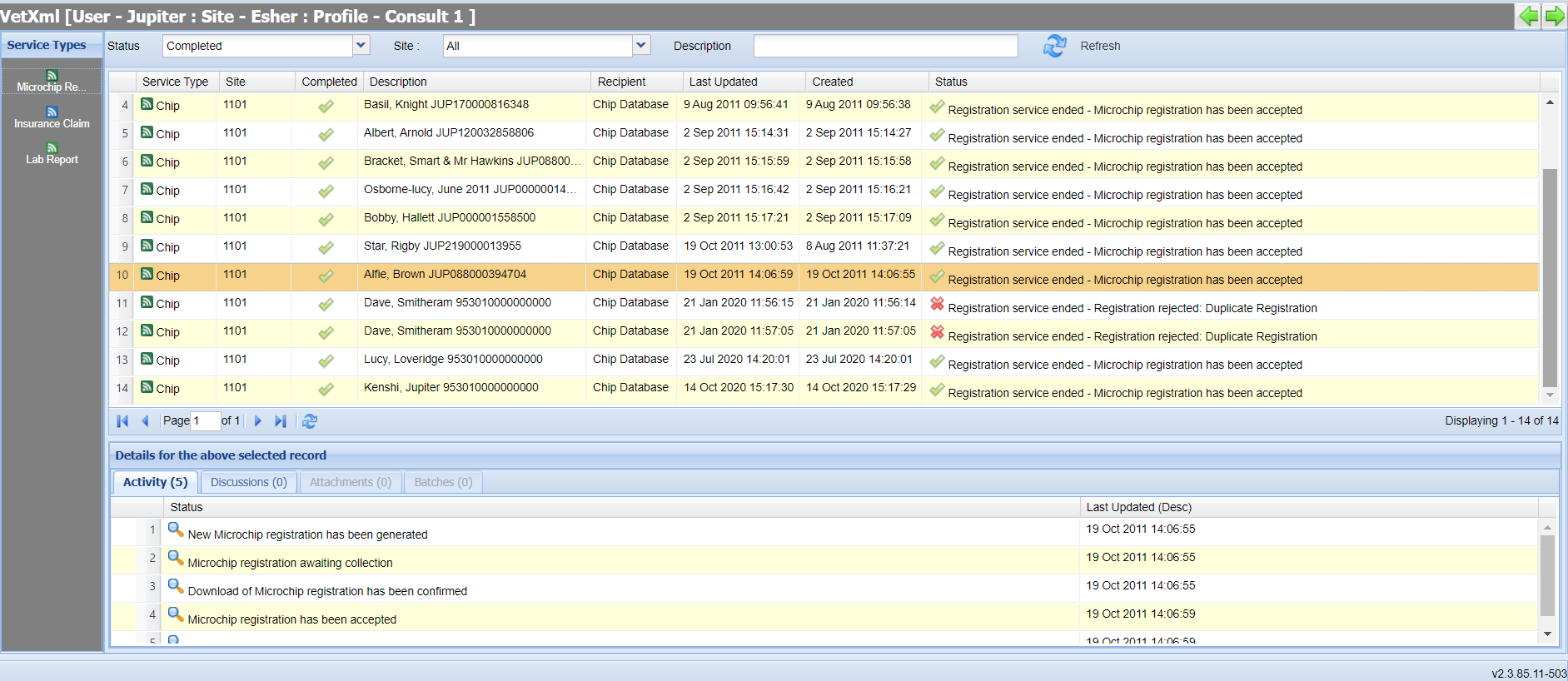Go to last page in pager
Viewport: 1568px width, 681px height.
point(281,421)
